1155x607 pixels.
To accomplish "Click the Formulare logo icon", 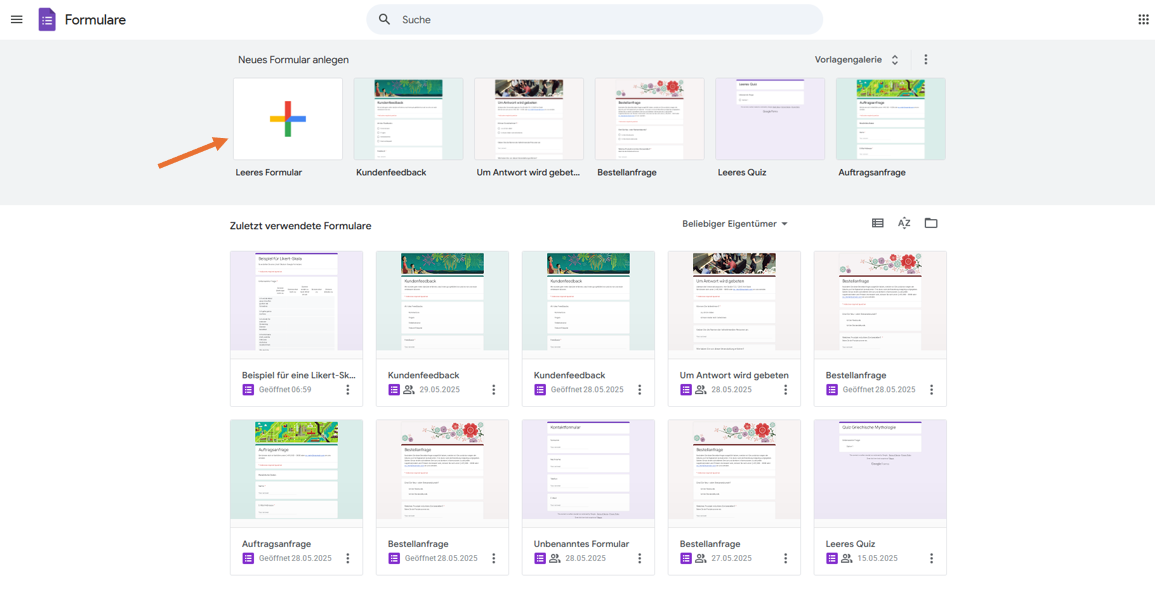I will [47, 20].
